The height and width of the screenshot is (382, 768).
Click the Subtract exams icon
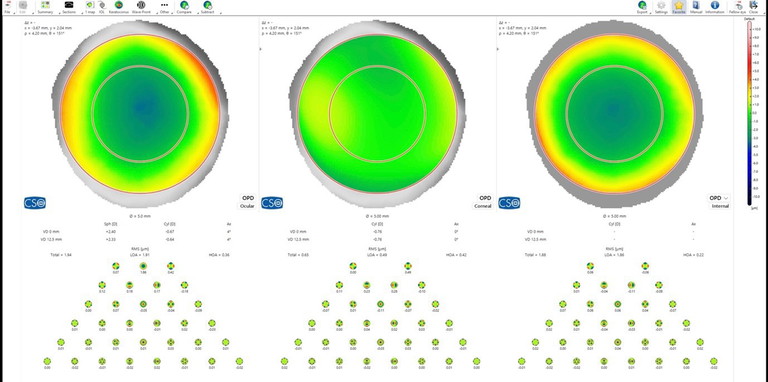208,6
